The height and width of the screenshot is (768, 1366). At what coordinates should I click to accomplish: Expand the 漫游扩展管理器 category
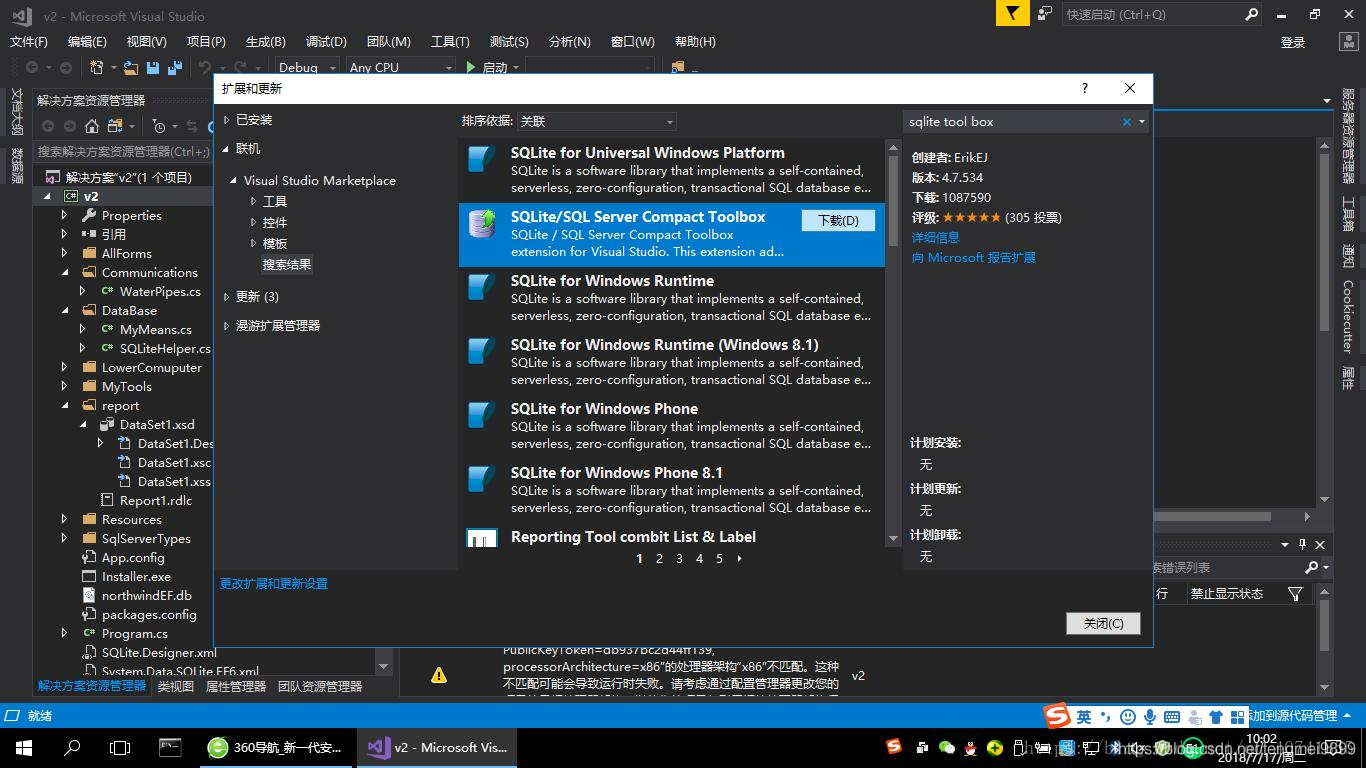point(226,326)
